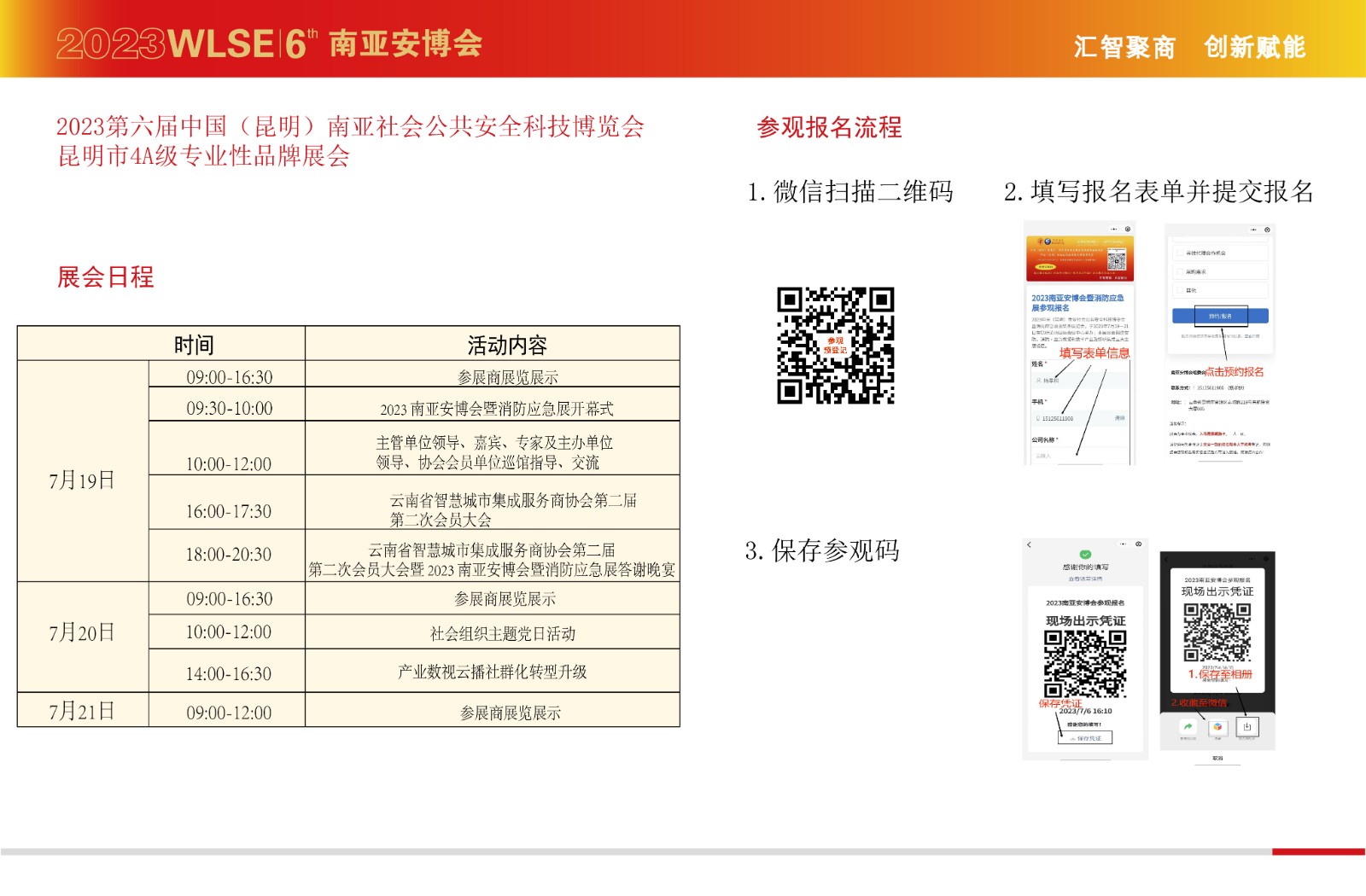
Task: Click the 姓名 name input field
Action: click(1080, 381)
